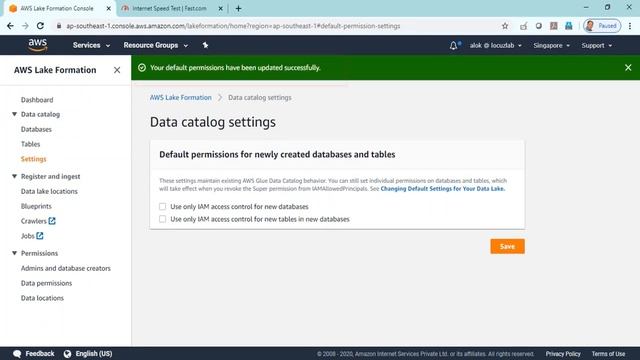640x360 pixels.
Task: Click the blue extension icon in Chrome toolbar
Action: click(x=569, y=26)
